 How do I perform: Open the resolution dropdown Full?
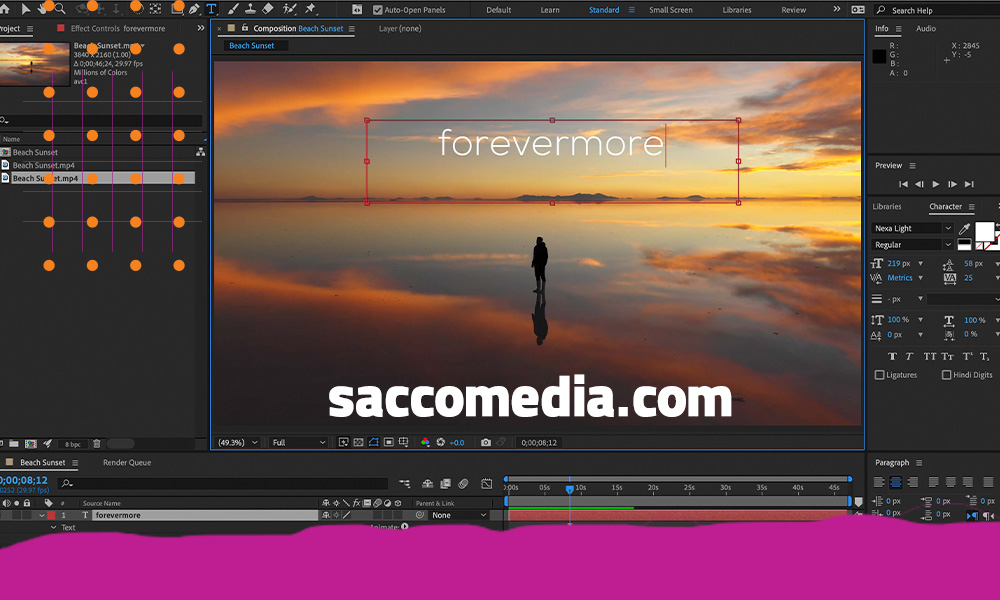click(298, 443)
